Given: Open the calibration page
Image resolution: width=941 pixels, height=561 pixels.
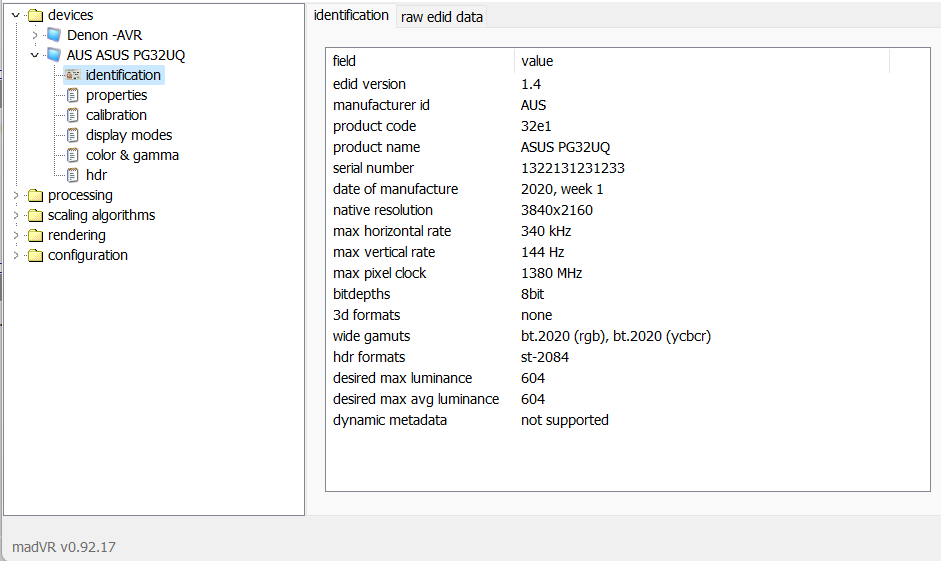Looking at the screenshot, I should point(116,115).
